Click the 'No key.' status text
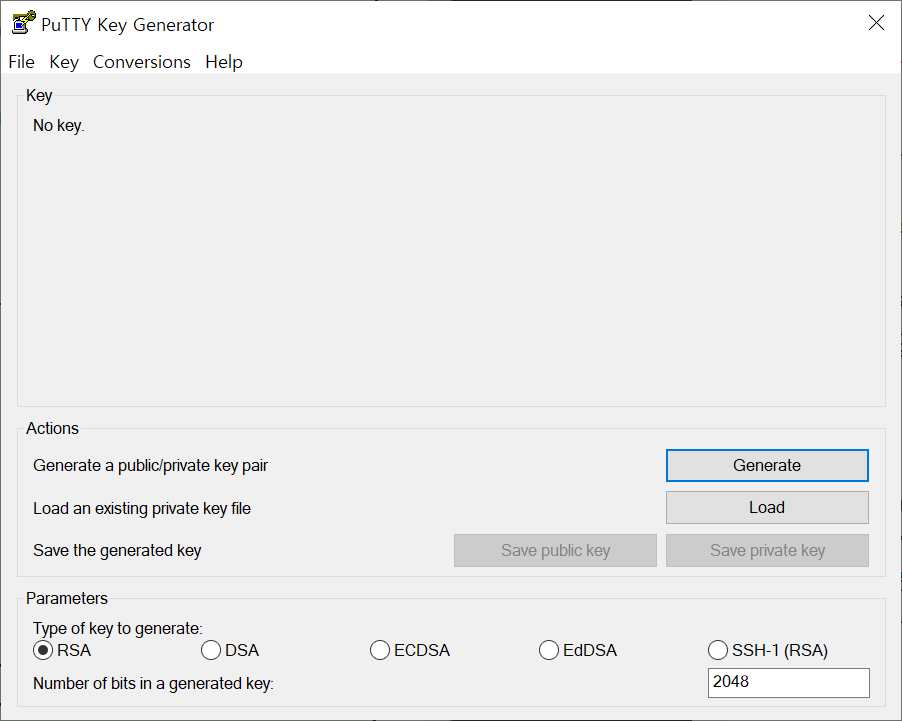 (59, 125)
